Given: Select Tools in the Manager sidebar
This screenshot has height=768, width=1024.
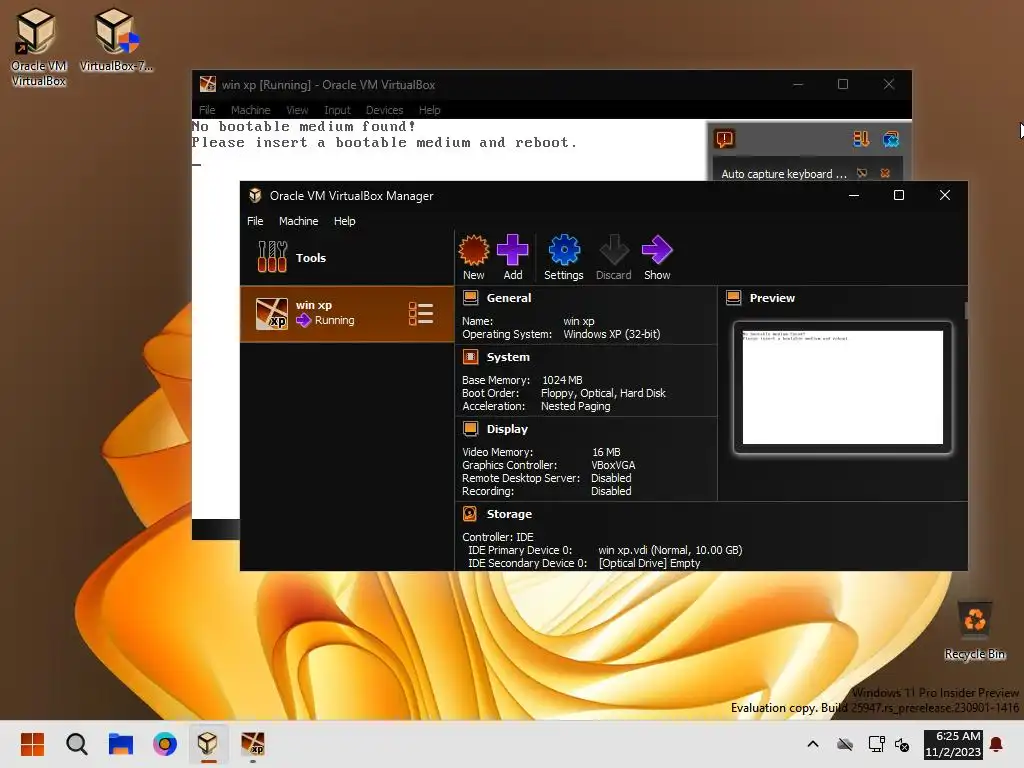Looking at the screenshot, I should click(347, 257).
